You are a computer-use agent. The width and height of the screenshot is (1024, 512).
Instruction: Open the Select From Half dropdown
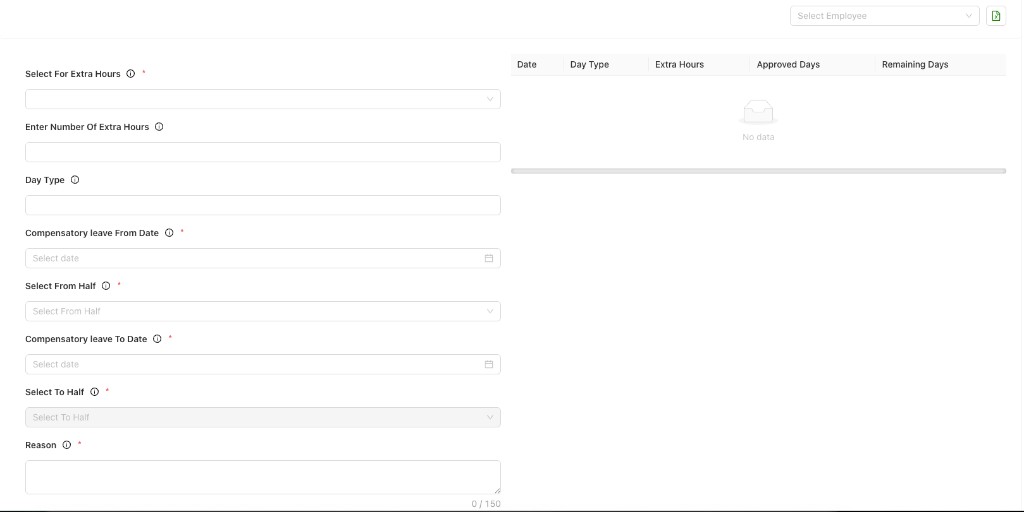click(x=263, y=311)
